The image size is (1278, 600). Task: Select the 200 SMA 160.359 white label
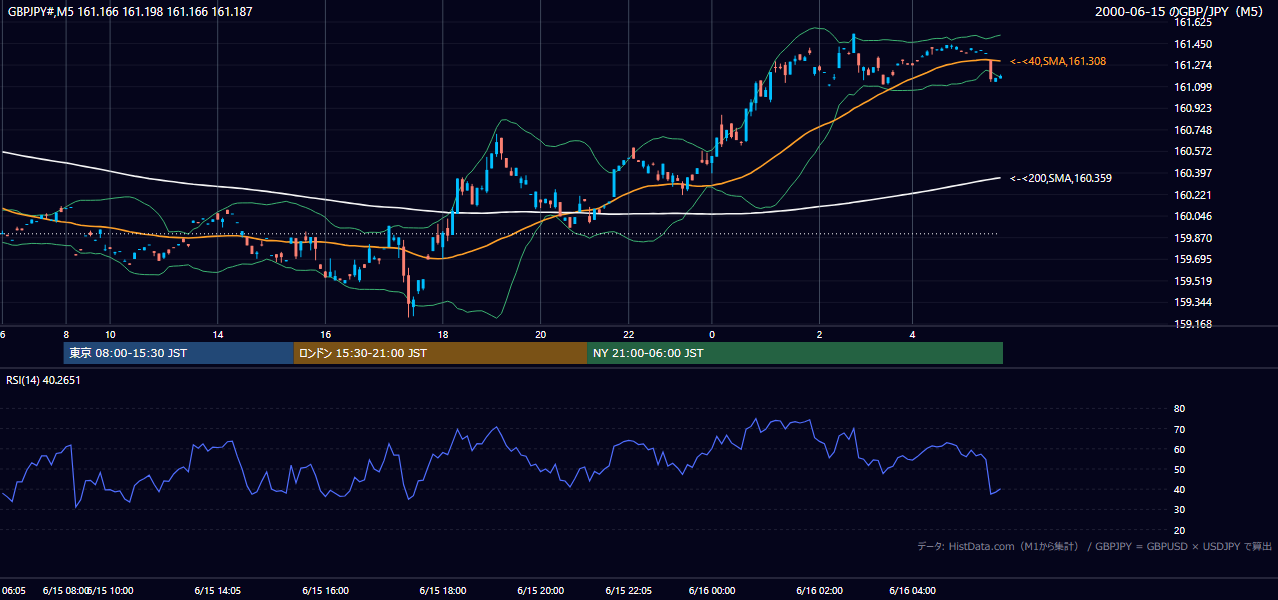click(x=1061, y=178)
